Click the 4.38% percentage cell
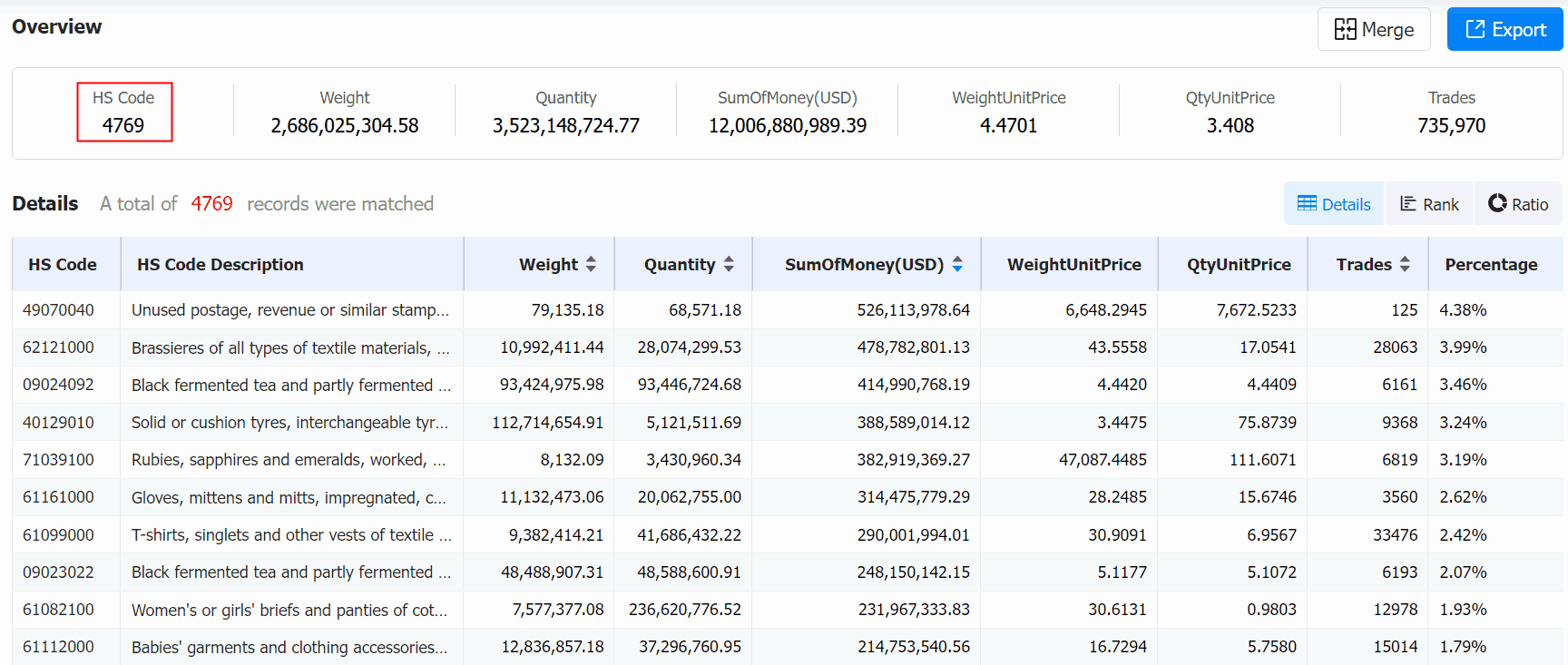 click(1463, 310)
